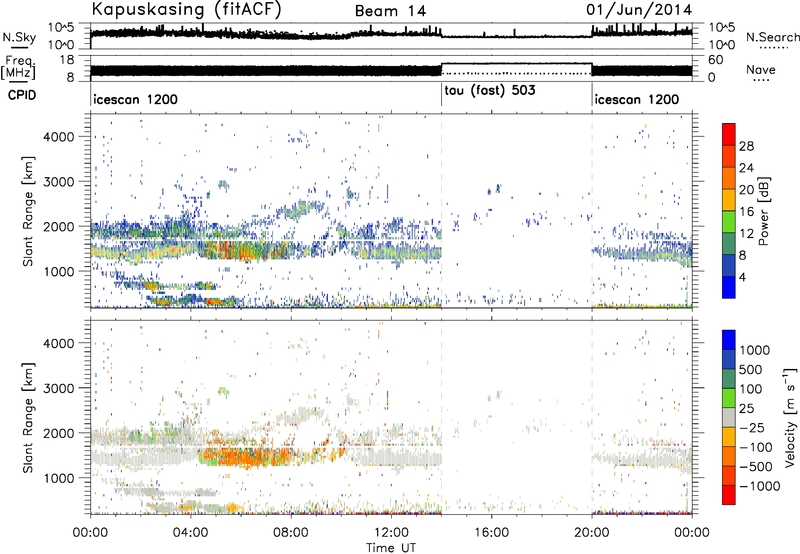Pick the light green 12–16 dB power swatch
800x554 pixels.
coord(729,222)
